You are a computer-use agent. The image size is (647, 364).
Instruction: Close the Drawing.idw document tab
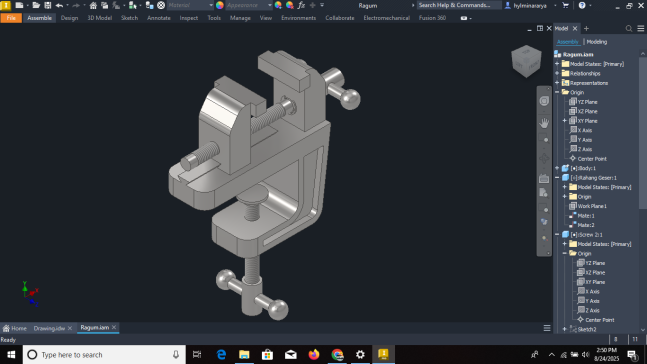[x=70, y=328]
